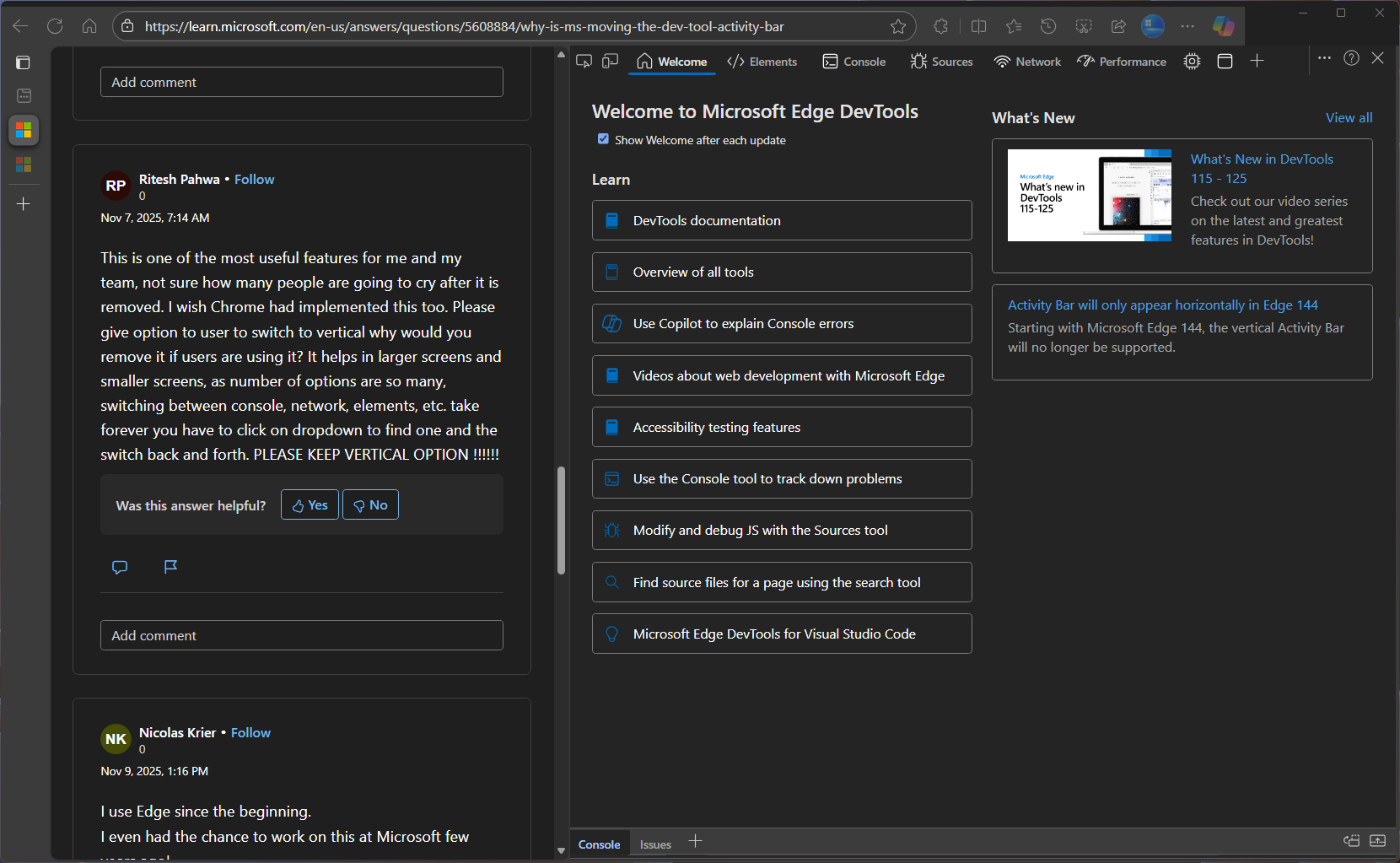
Task: Focus Add comment field below Ritesh's answer
Action: (302, 635)
